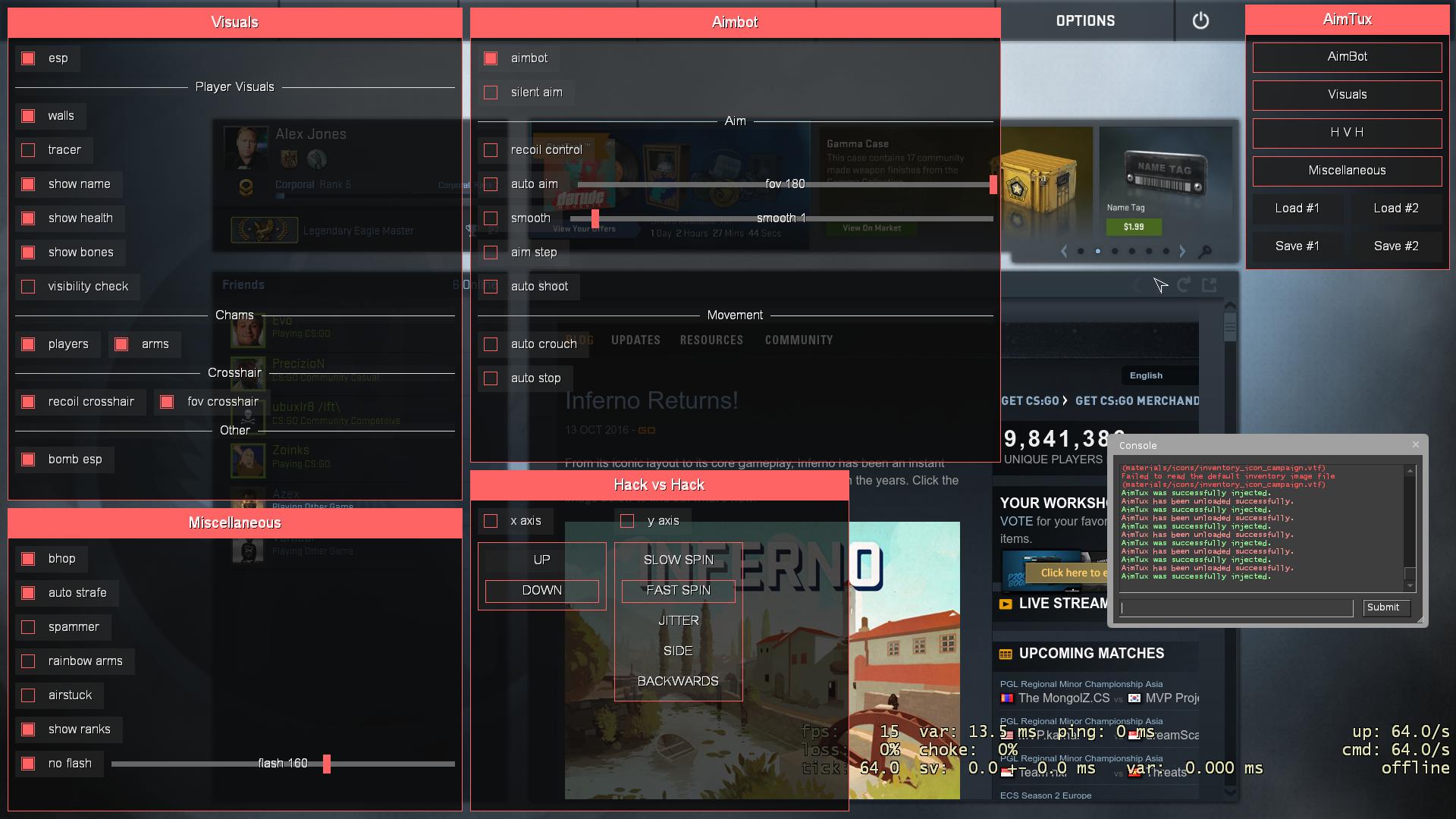1456x819 pixels.
Task: Enable the silent aim checkbox
Action: 491,93
